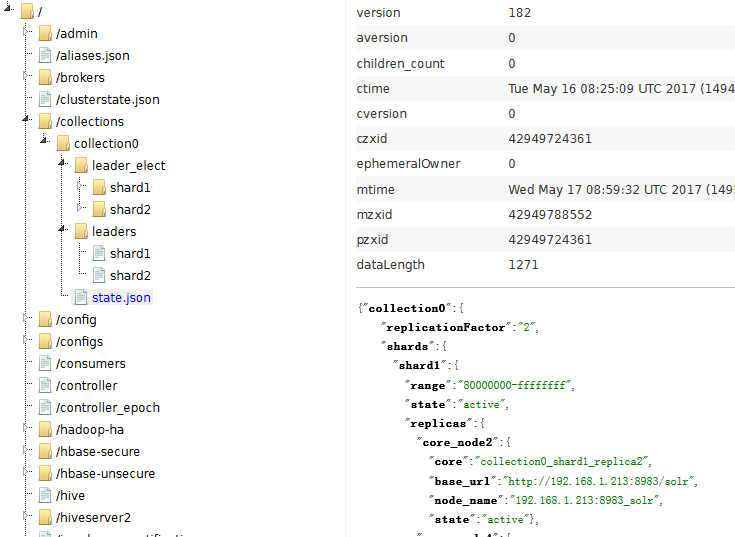Click shard1 folder icon under leader_elect

point(99,187)
